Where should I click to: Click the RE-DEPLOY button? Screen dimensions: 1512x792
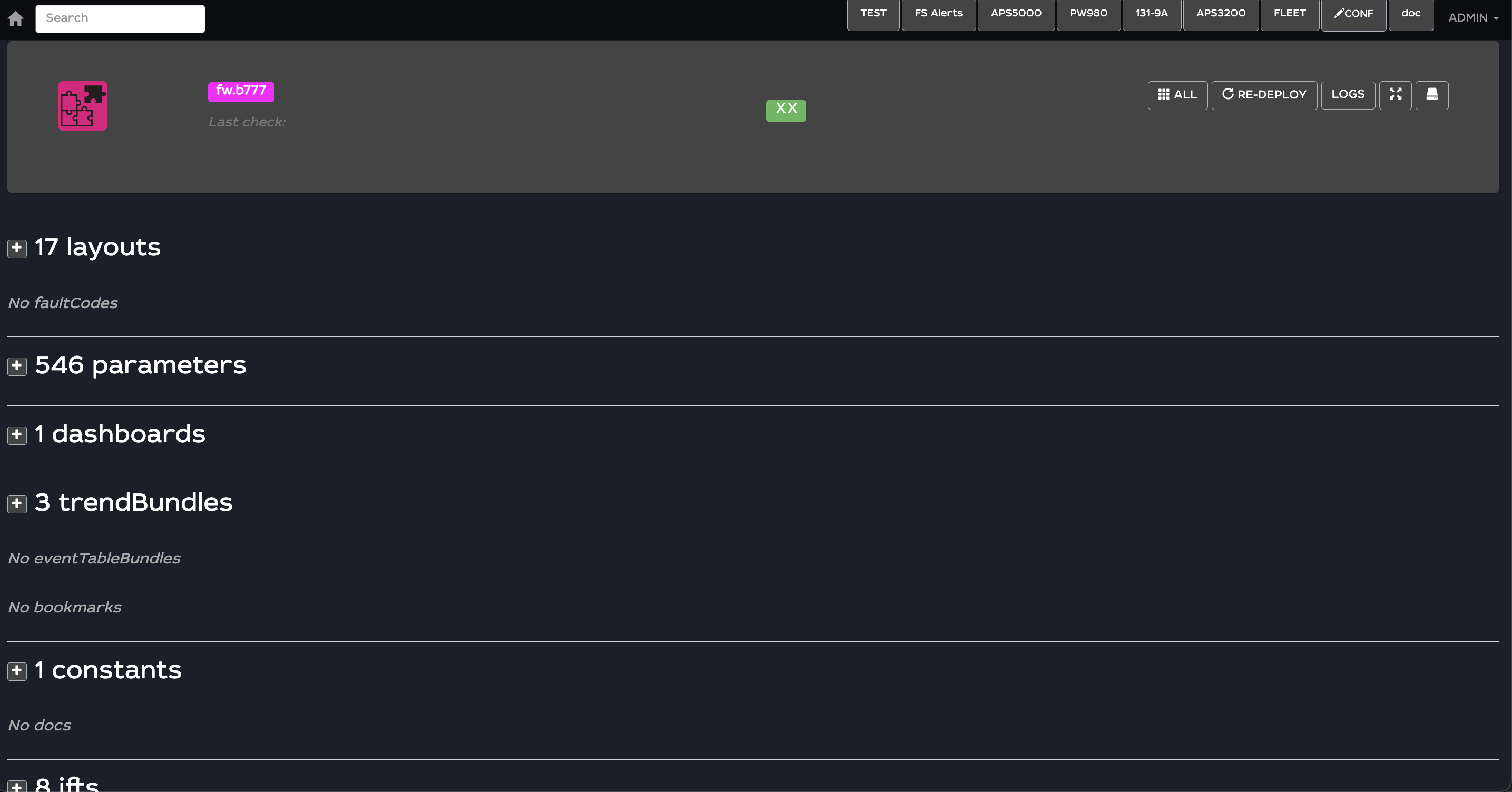[1264, 94]
